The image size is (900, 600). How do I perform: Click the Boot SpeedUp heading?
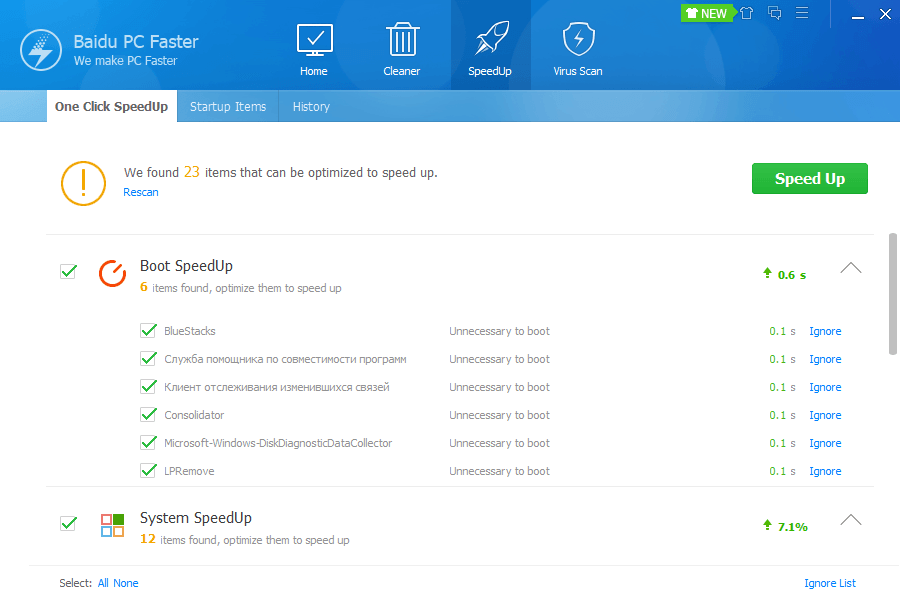(x=186, y=266)
